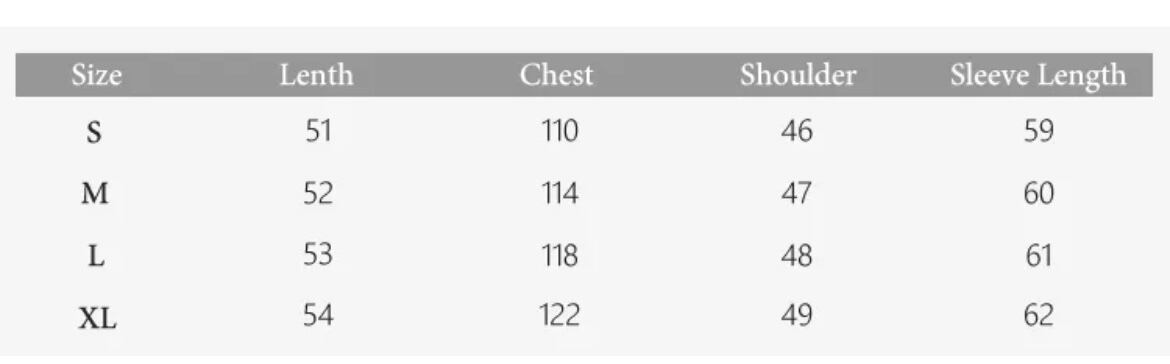1170x364 pixels.
Task: Click the Size column header
Action: pos(97,75)
